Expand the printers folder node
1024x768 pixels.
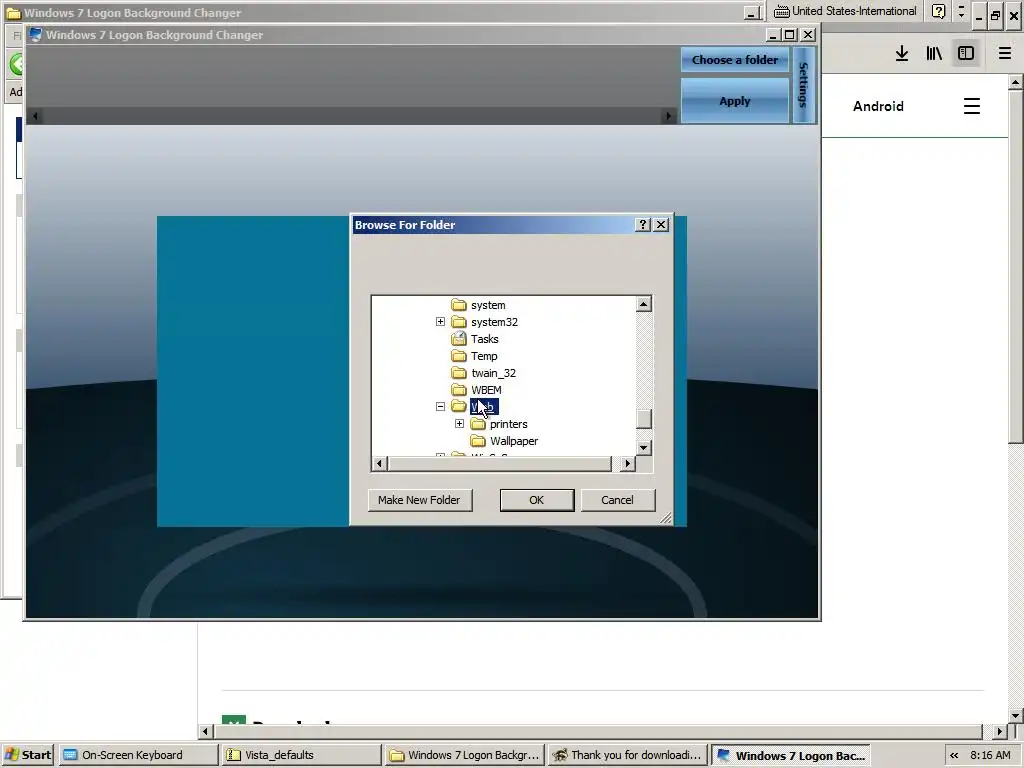click(459, 423)
